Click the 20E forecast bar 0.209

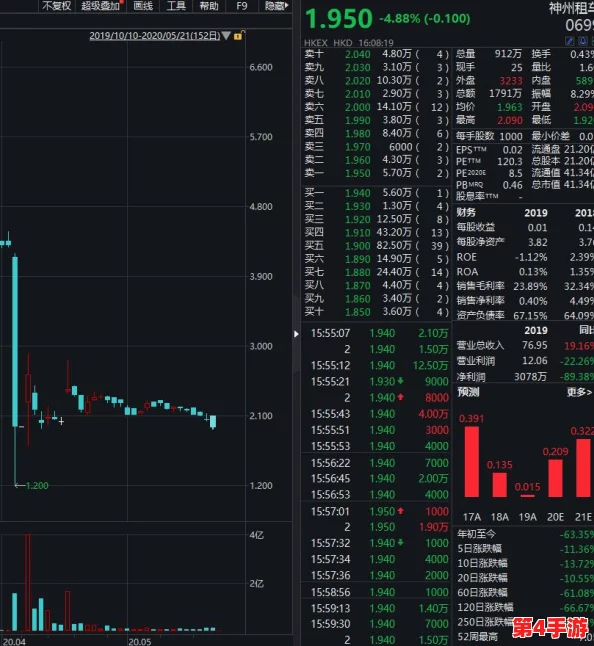[x=555, y=478]
